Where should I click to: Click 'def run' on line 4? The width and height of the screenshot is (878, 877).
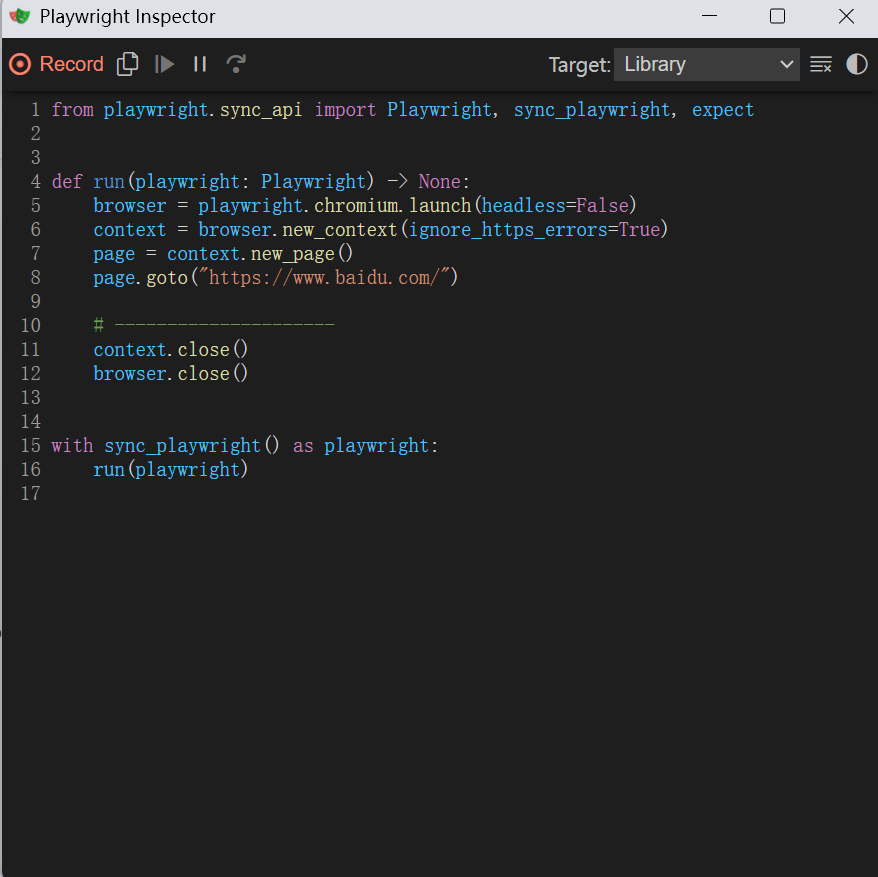click(x=88, y=181)
